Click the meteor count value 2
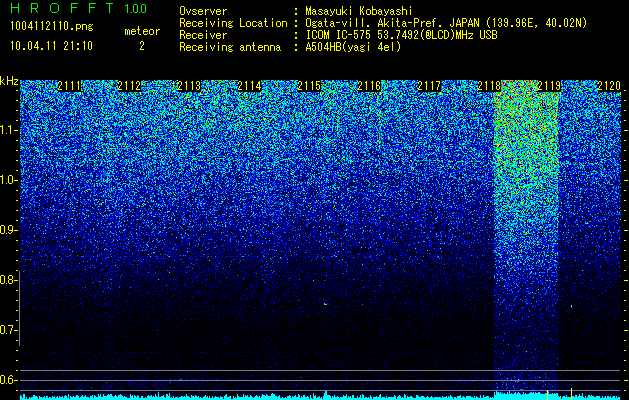Screen dimensions: 629x400 coord(142,46)
